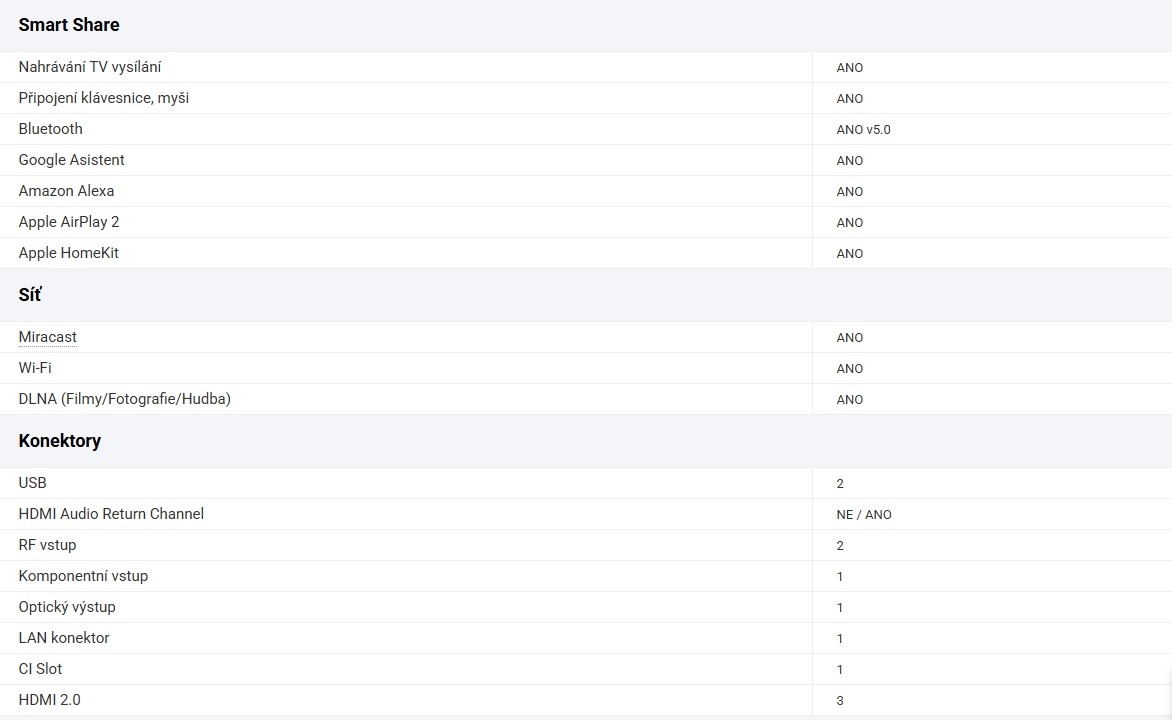Click the Nahrávání TV vysílání label
This screenshot has width=1172, height=720.
click(90, 67)
